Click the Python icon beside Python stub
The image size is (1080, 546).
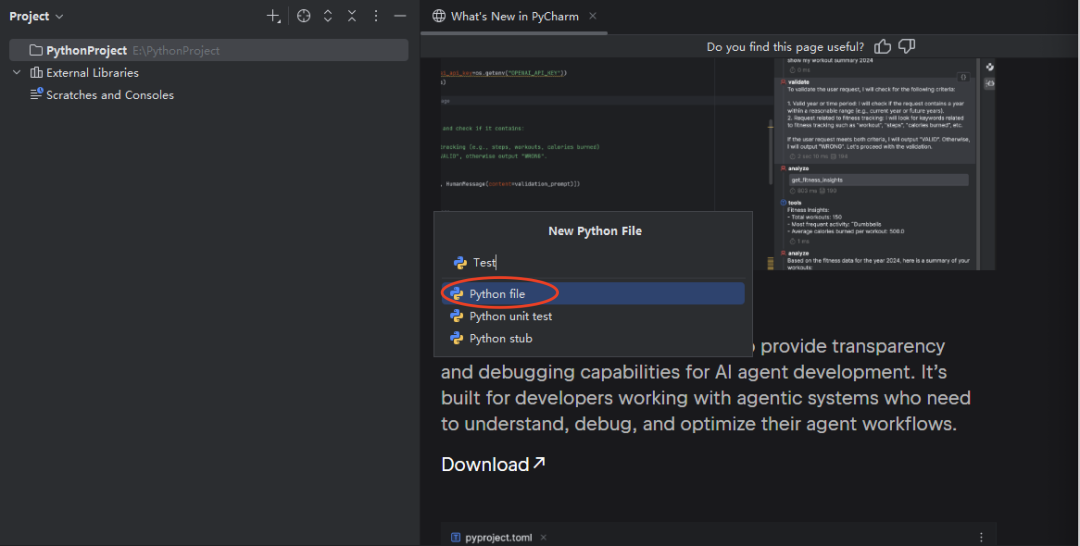click(x=457, y=338)
